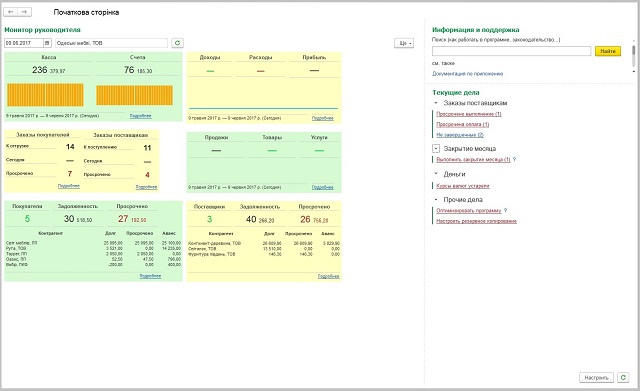Screen dimensions: 640x391
Task: Click the Настроить button
Action: pyautogui.click(x=596, y=378)
